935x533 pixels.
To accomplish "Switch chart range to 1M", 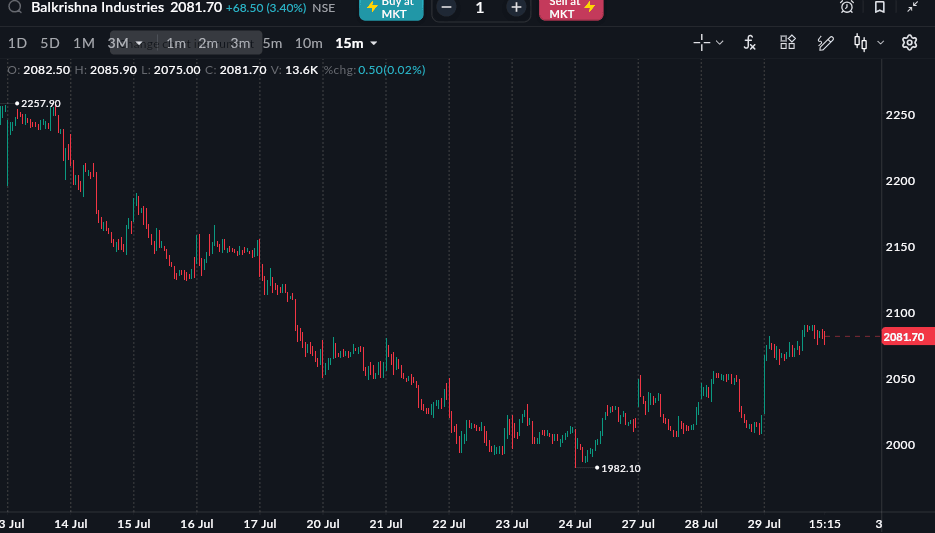I will (84, 44).
